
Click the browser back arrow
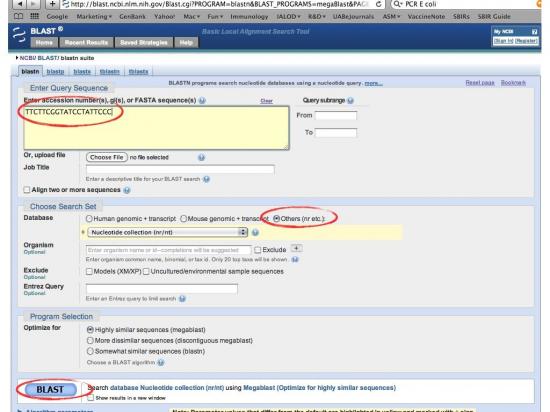pyautogui.click(x=20, y=4)
